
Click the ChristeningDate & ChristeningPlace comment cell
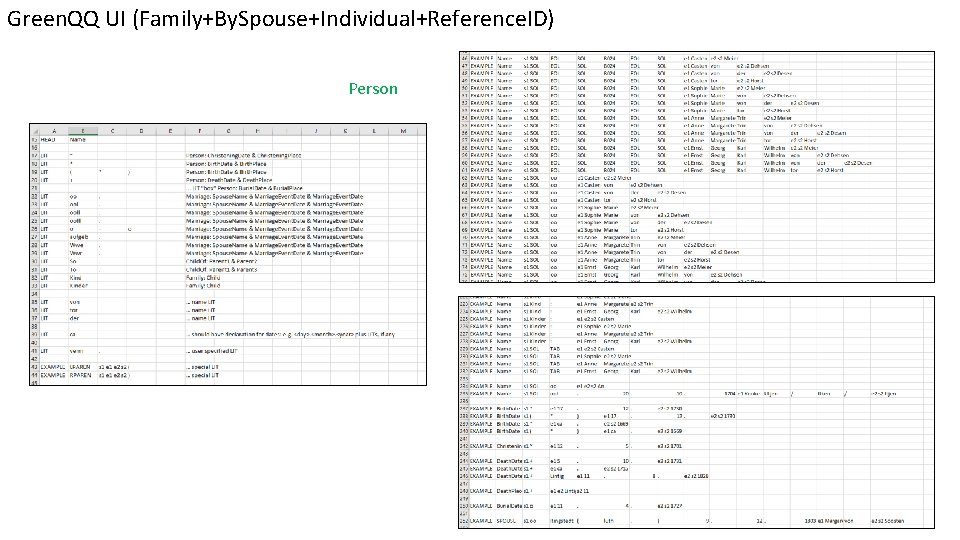[244, 156]
